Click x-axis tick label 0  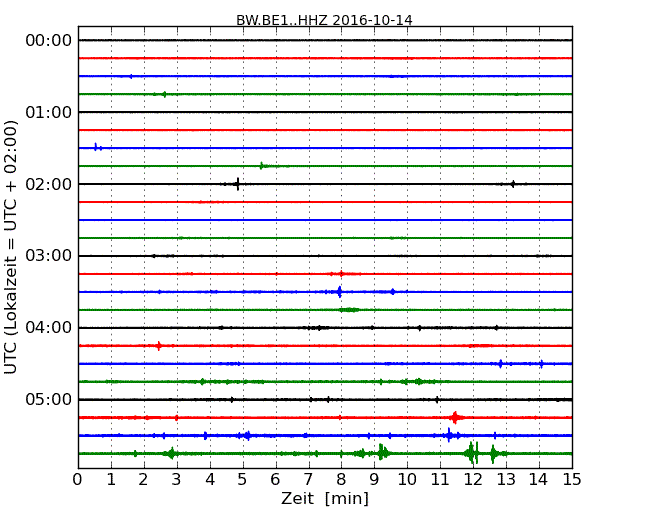coord(78,479)
